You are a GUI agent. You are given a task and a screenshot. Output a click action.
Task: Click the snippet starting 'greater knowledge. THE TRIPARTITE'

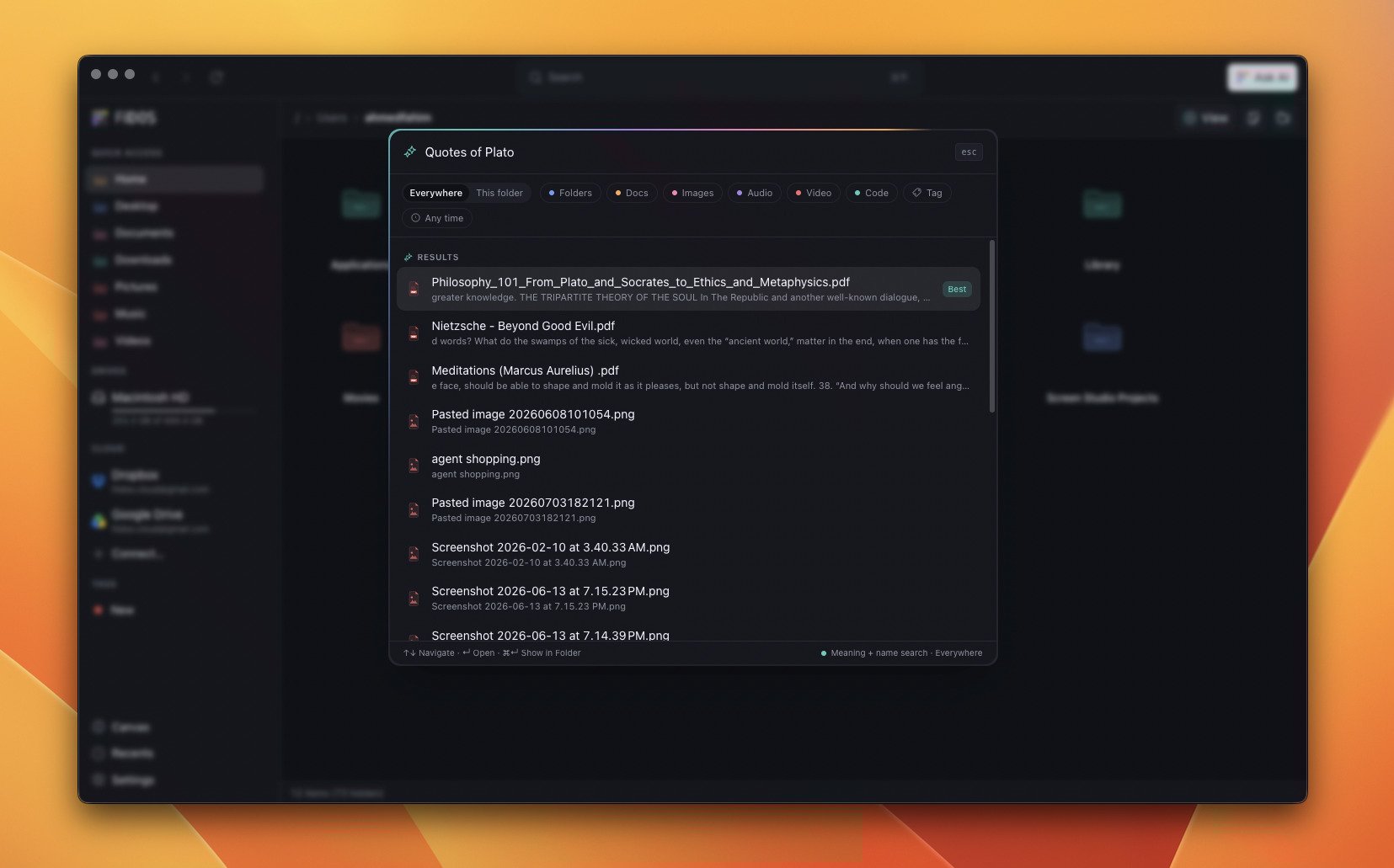click(x=681, y=297)
